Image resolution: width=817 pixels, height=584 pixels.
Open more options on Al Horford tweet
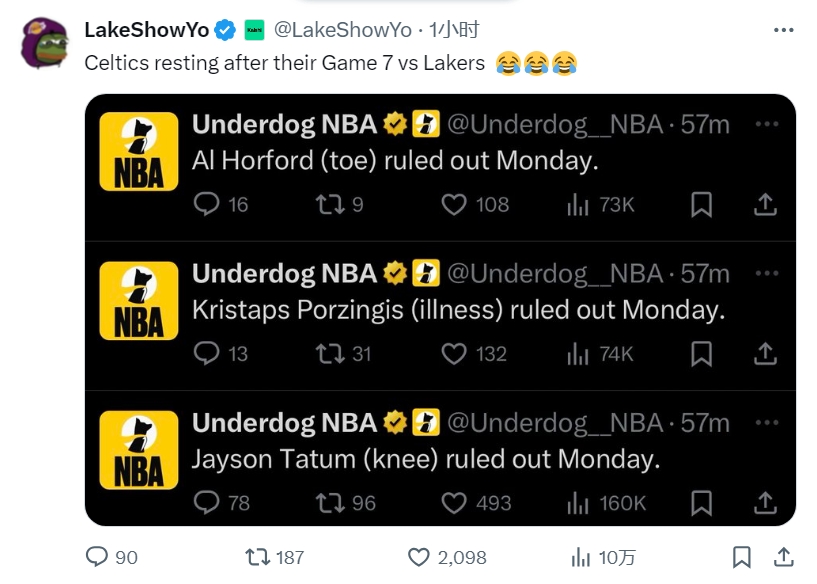766,124
